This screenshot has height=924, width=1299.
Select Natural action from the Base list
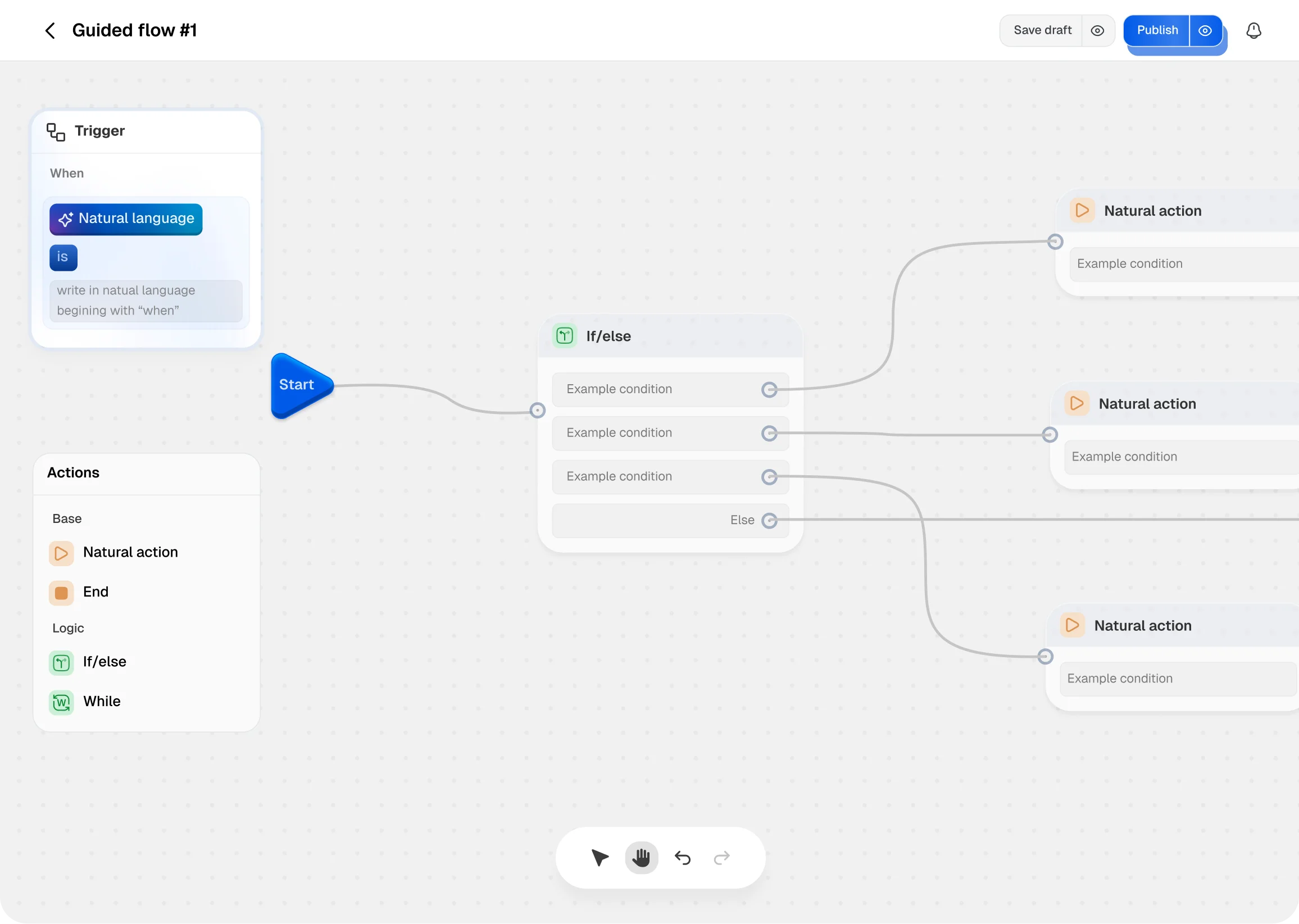[130, 553]
